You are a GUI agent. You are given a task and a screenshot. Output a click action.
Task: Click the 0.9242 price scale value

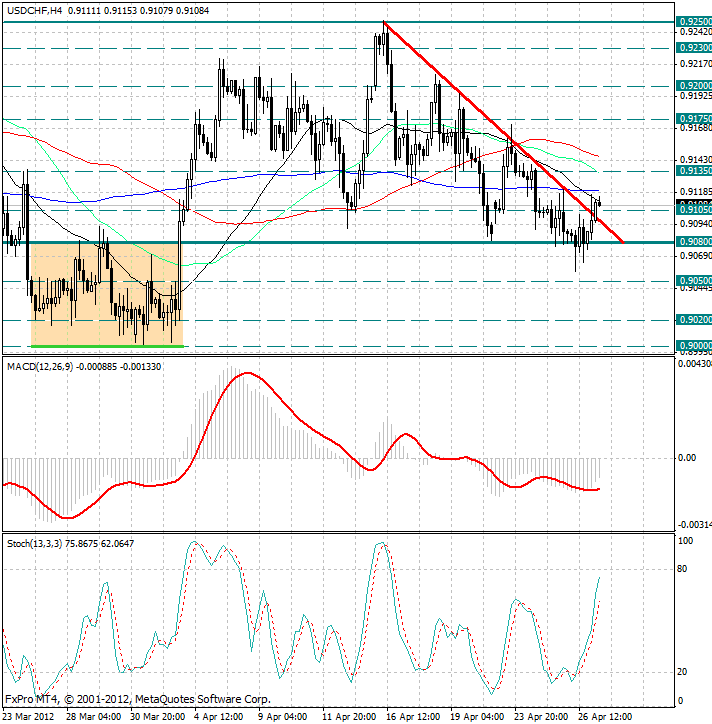696,31
